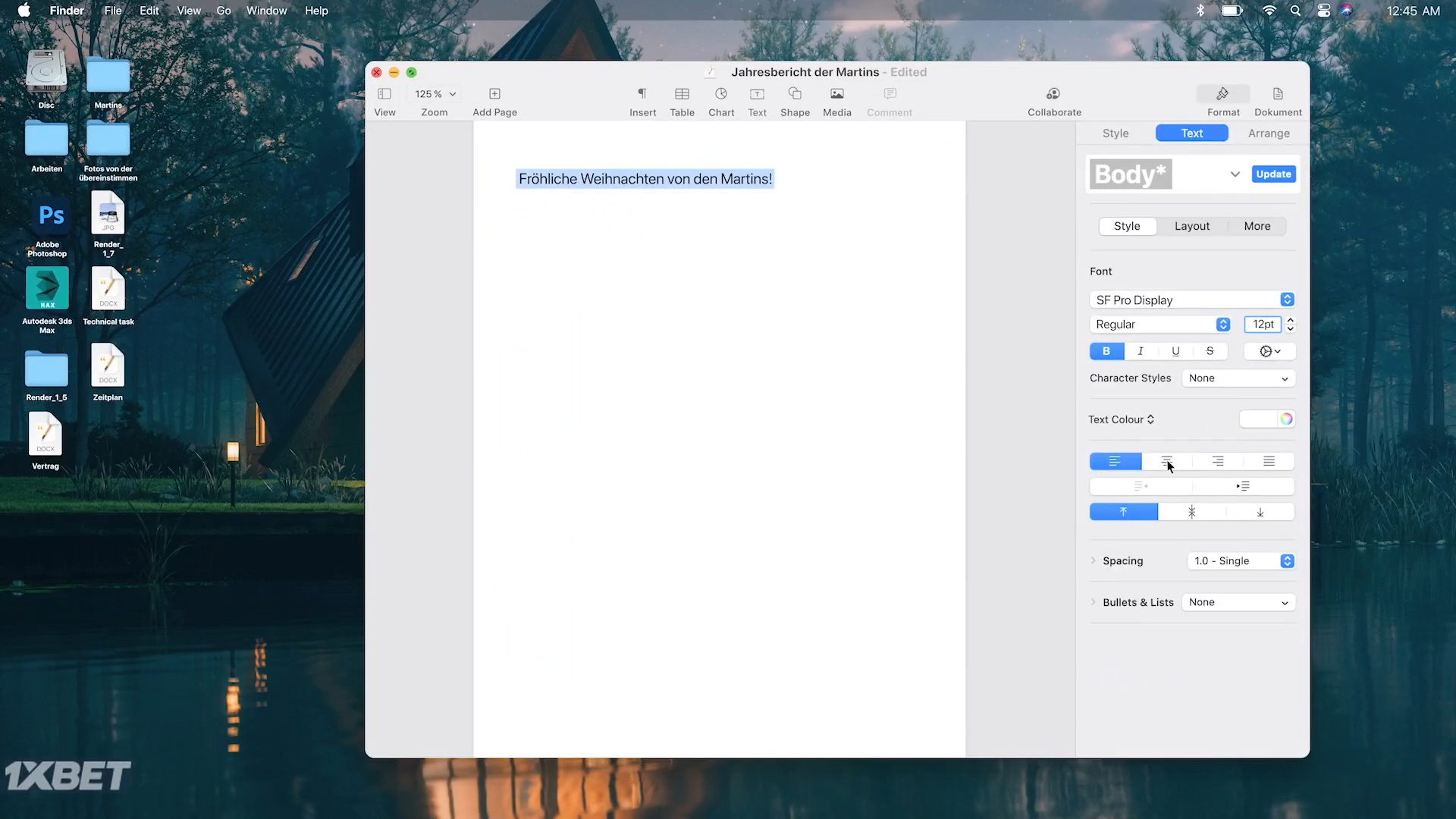Open the Dokument inspector icon
This screenshot has width=1456, height=819.
(x=1278, y=94)
